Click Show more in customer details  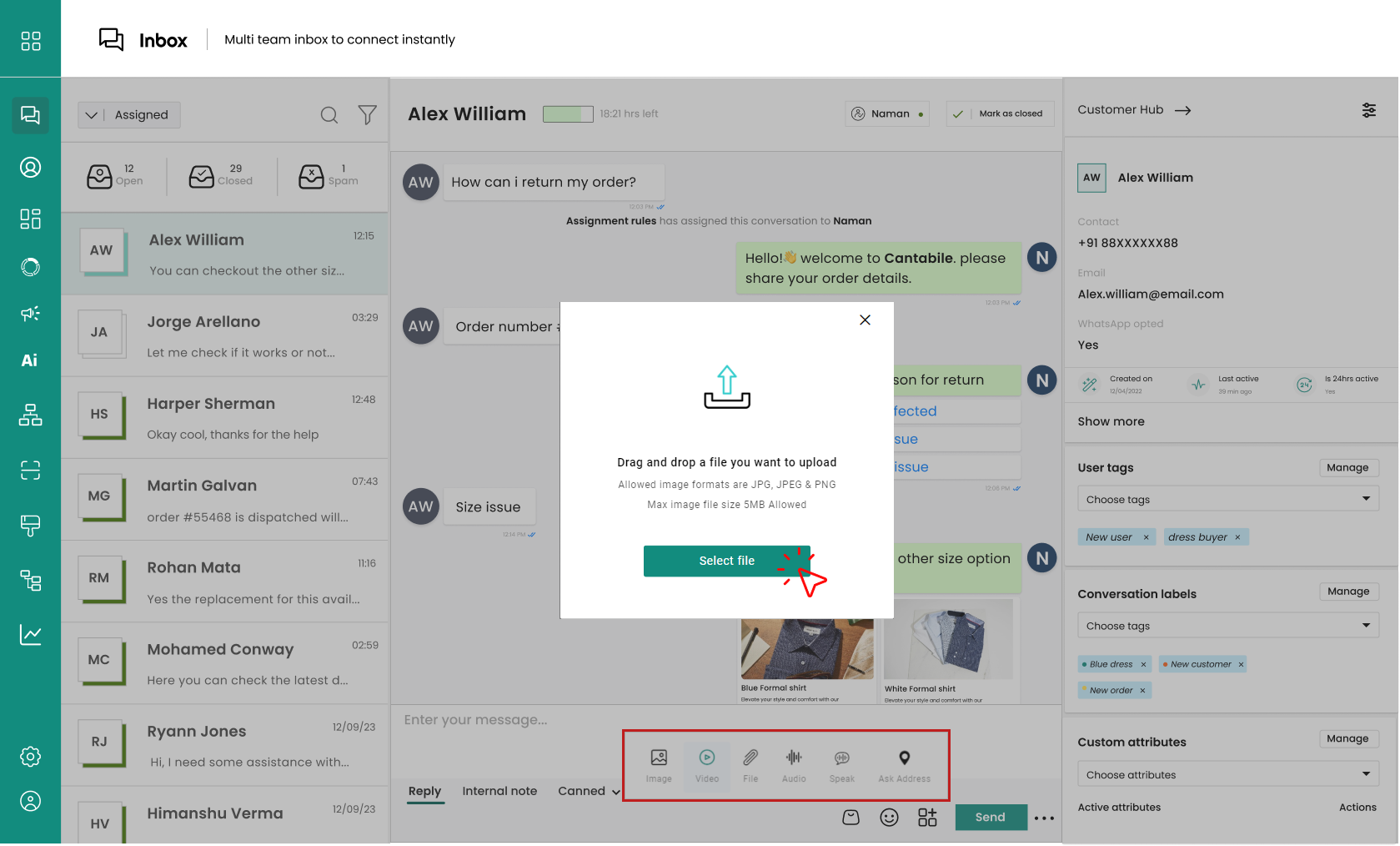point(1111,421)
